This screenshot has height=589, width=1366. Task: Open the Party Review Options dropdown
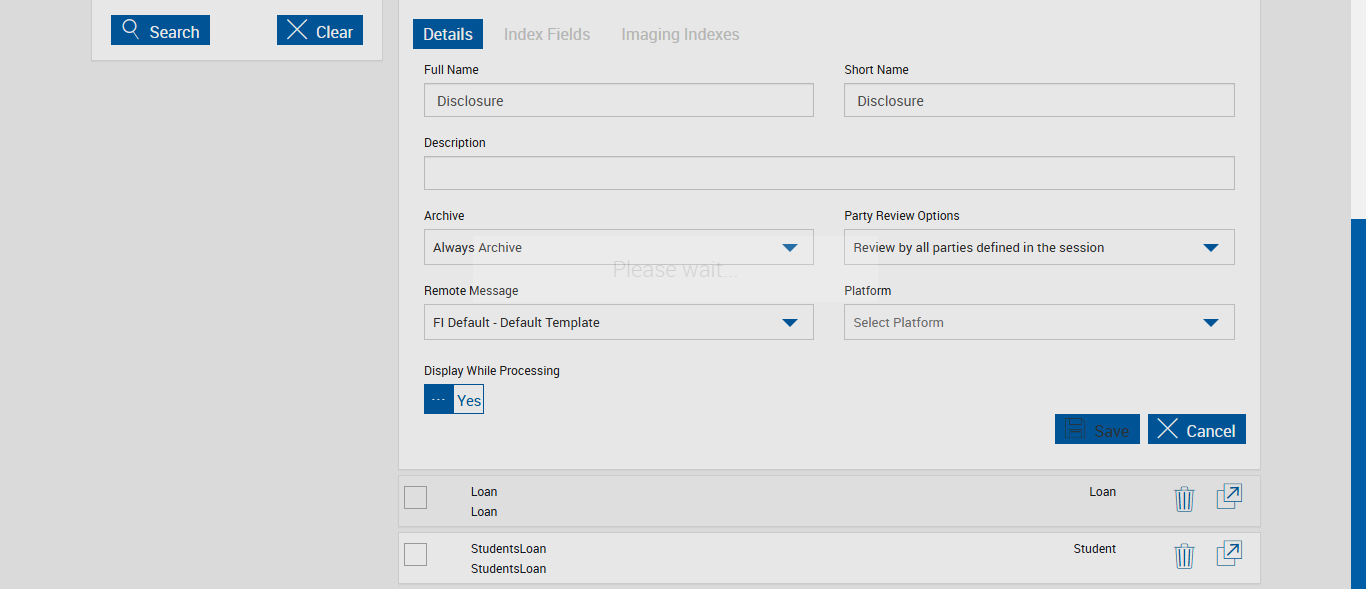point(1038,248)
